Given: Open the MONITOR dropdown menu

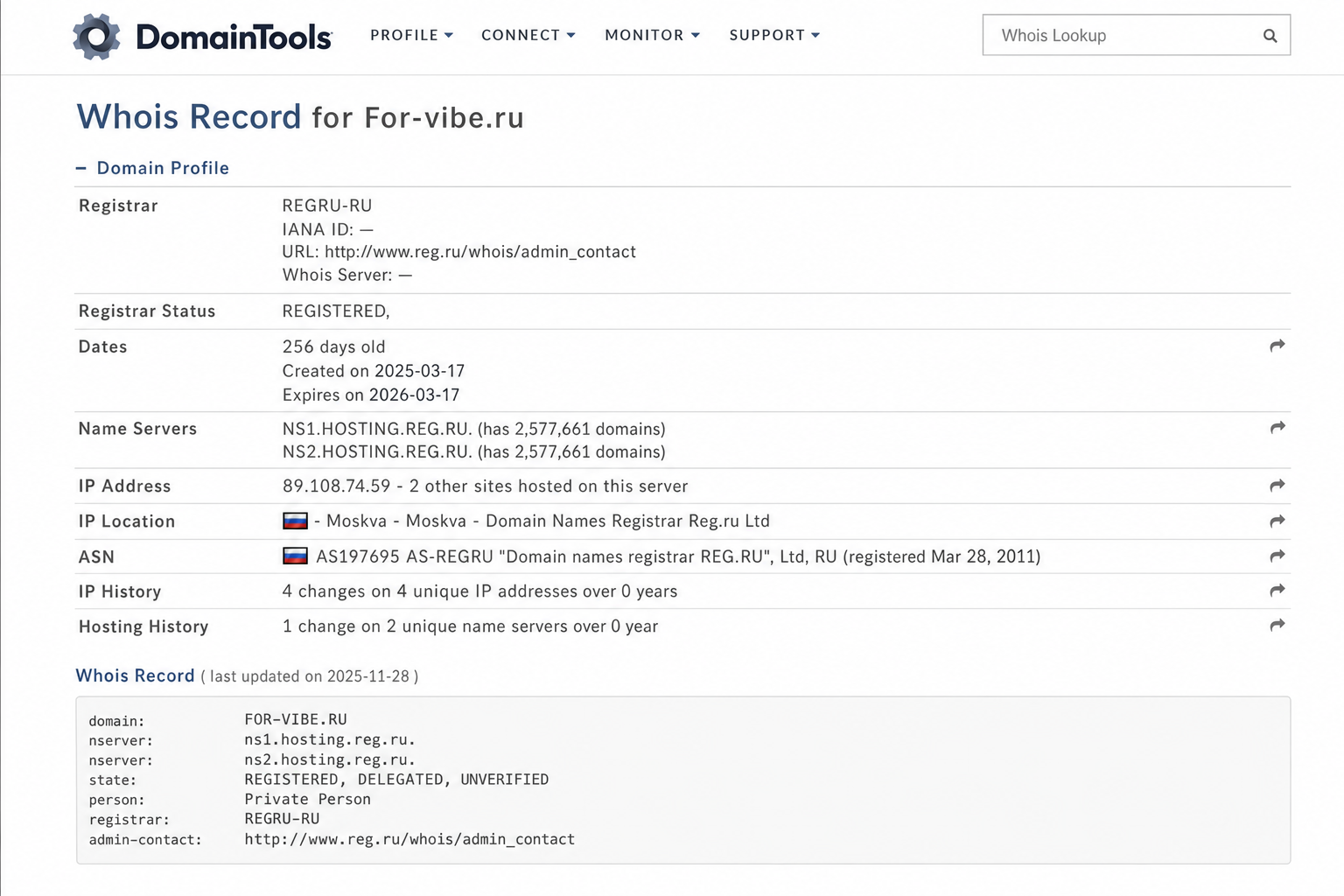Looking at the screenshot, I should coord(653,35).
